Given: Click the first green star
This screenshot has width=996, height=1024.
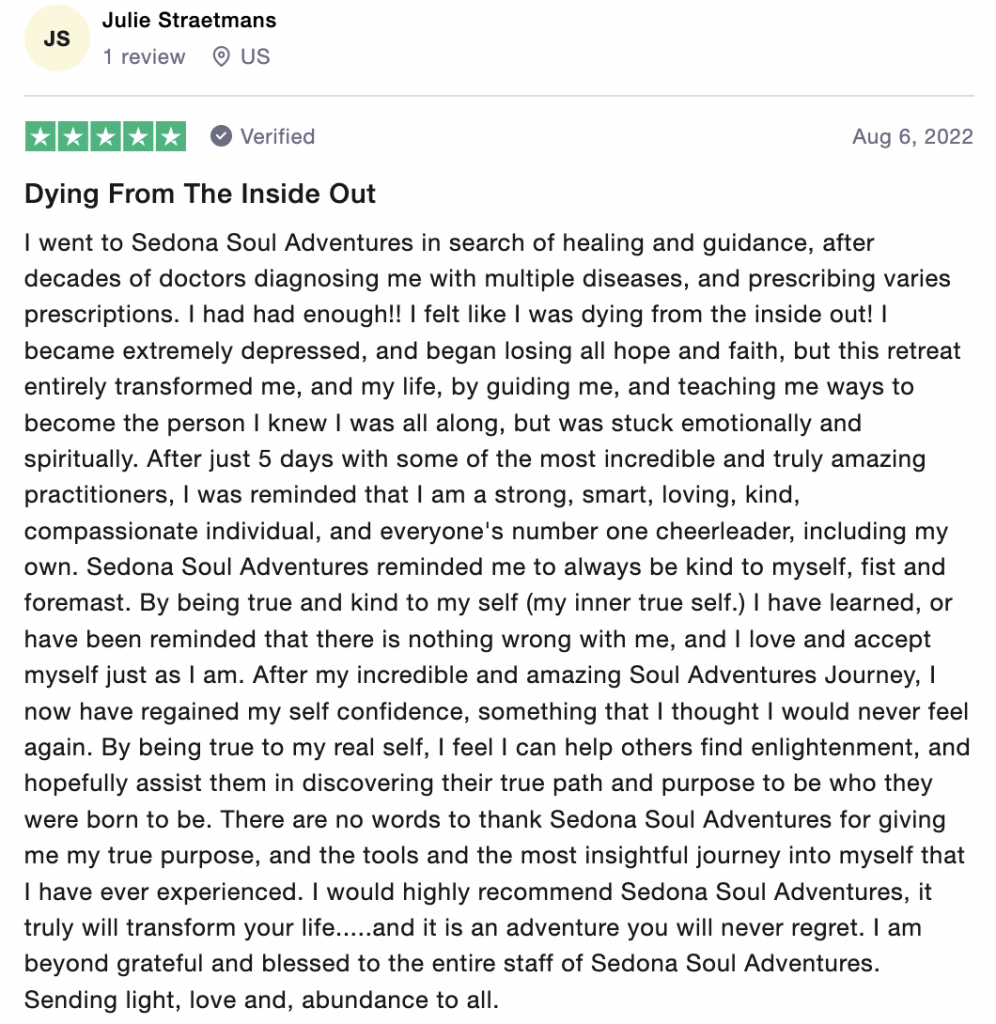Looking at the screenshot, I should [40, 136].
